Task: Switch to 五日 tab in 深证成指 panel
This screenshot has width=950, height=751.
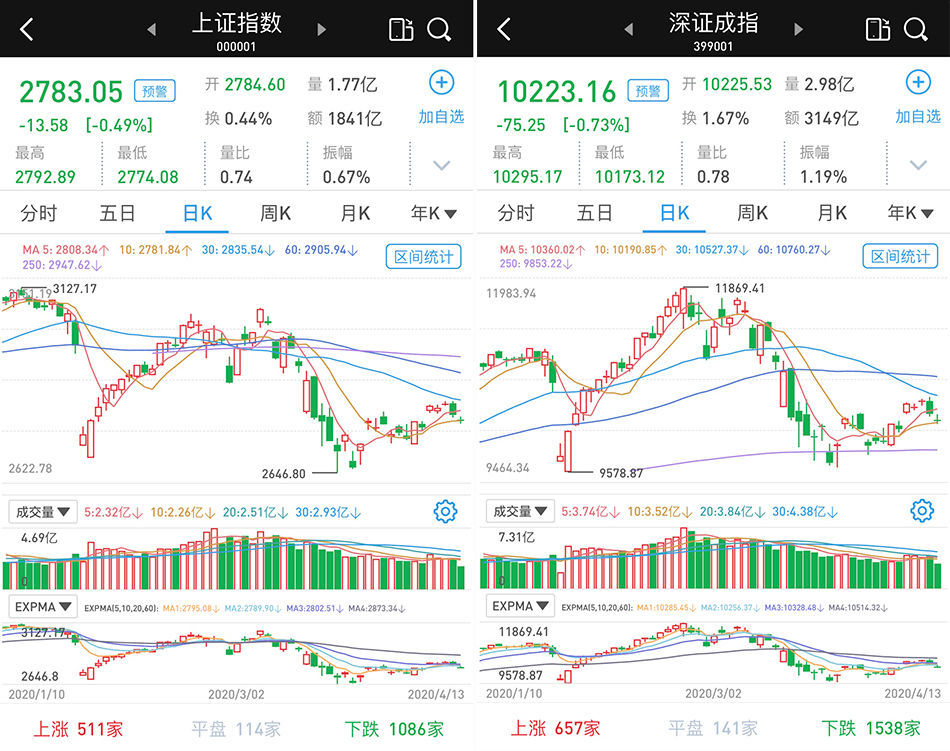Action: (x=594, y=213)
